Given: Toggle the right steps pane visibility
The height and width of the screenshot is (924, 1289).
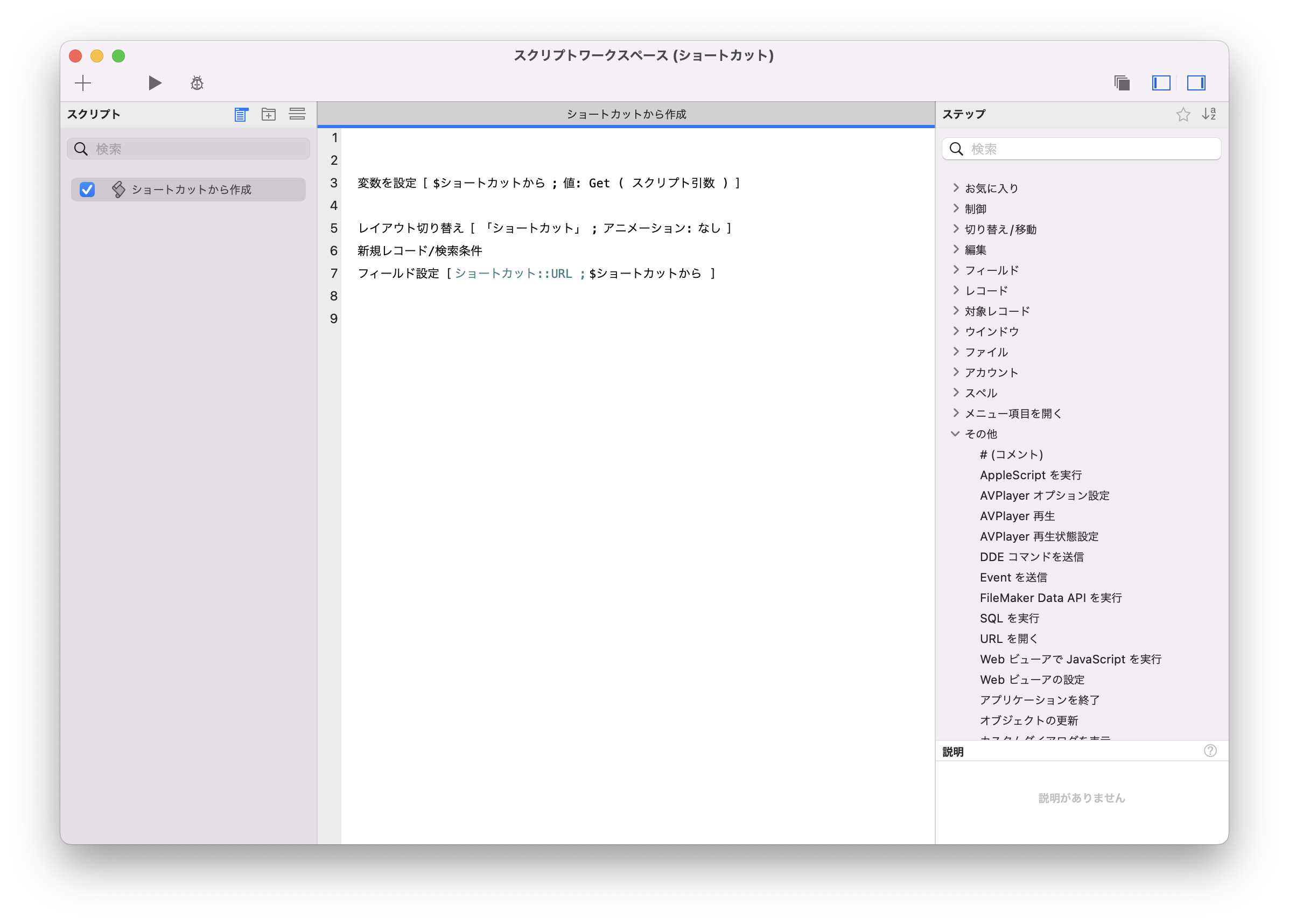Looking at the screenshot, I should (x=1196, y=83).
